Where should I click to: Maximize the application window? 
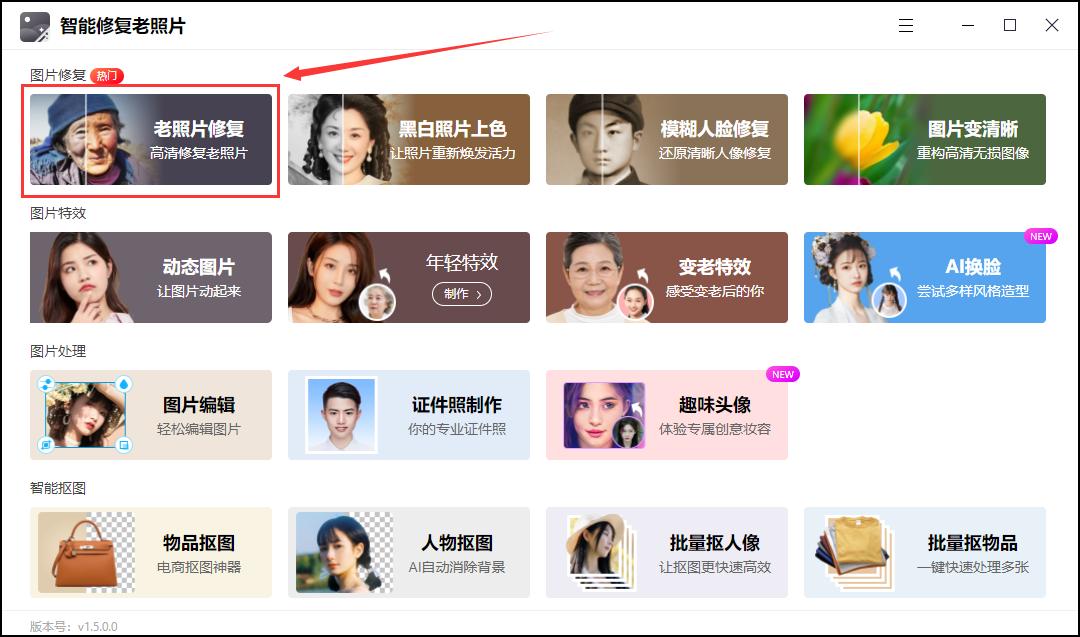point(1010,25)
